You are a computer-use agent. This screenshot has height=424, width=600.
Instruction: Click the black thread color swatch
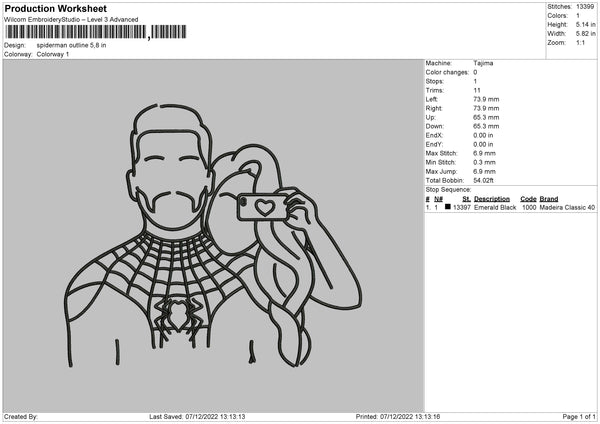448,207
